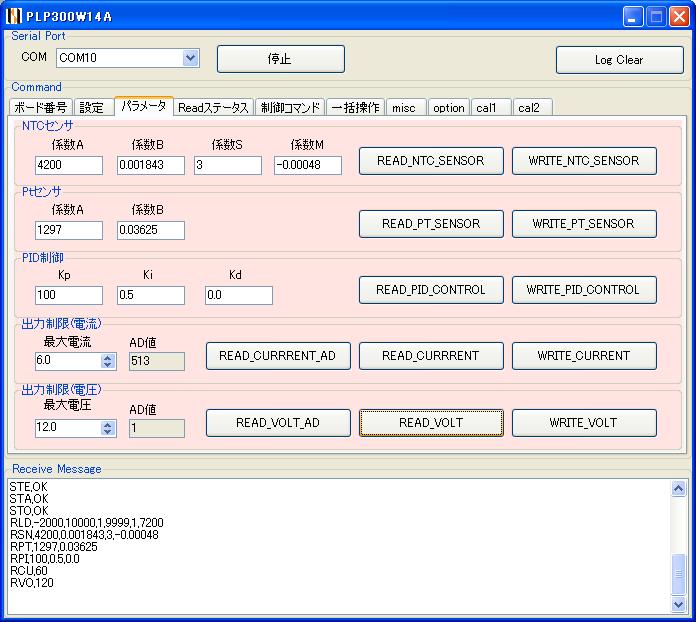This screenshot has width=696, height=622.
Task: Click READ_NTC_SENSOR button
Action: [x=431, y=161]
